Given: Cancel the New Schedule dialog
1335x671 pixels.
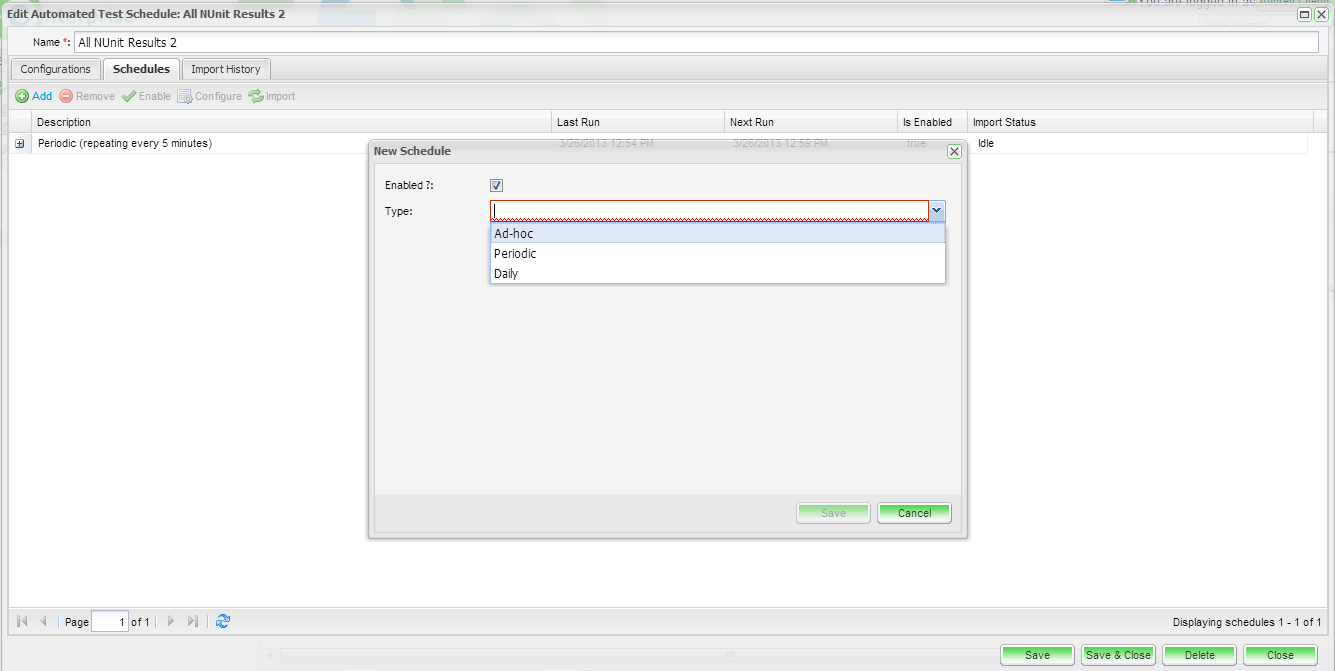Looking at the screenshot, I should [914, 513].
